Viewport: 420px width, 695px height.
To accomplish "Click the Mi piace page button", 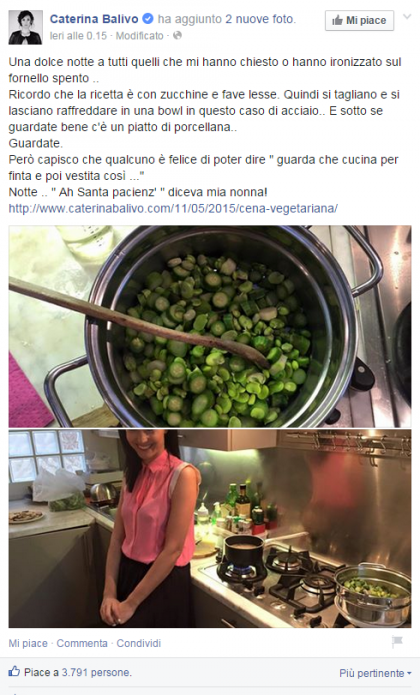I will pos(359,20).
